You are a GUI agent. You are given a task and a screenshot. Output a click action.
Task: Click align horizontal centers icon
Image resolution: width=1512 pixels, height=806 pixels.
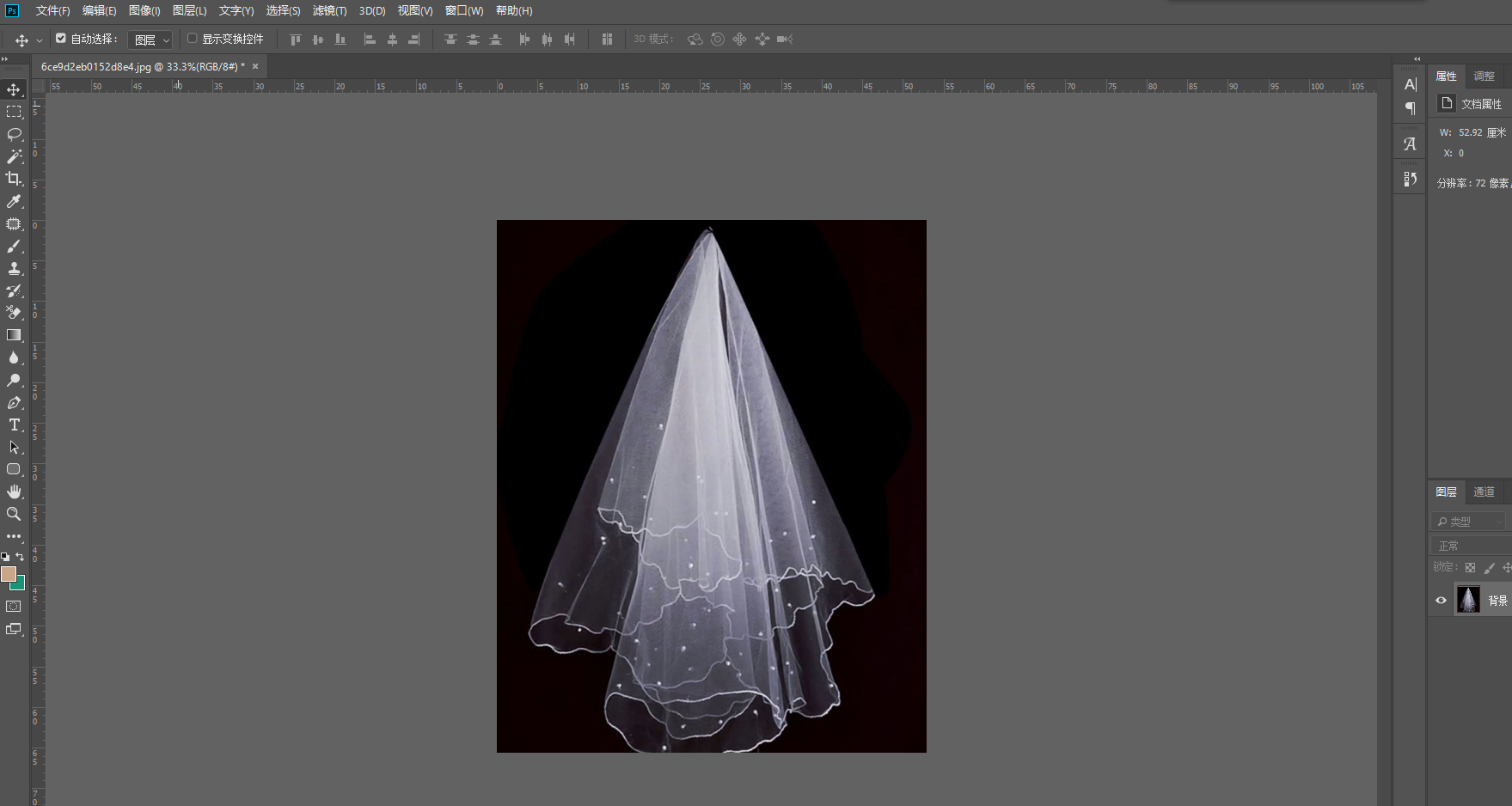pos(392,40)
